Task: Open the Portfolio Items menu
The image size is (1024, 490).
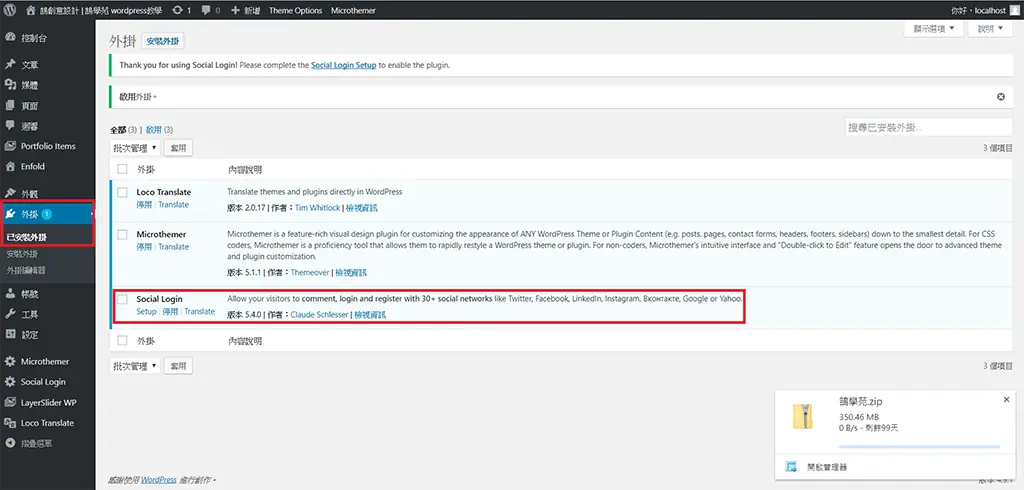Action: (x=48, y=146)
